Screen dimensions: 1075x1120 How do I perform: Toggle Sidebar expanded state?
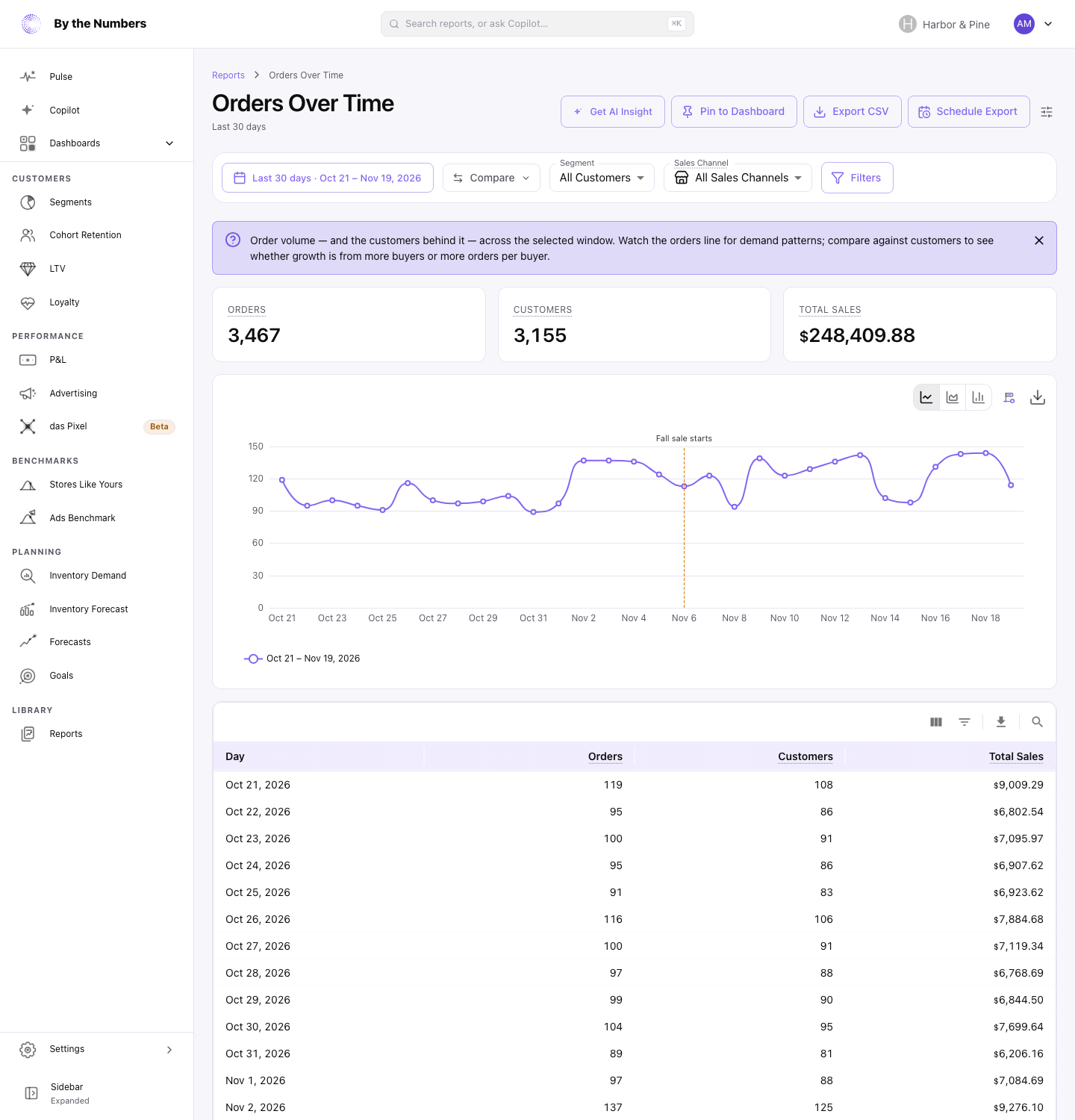pos(97,1093)
